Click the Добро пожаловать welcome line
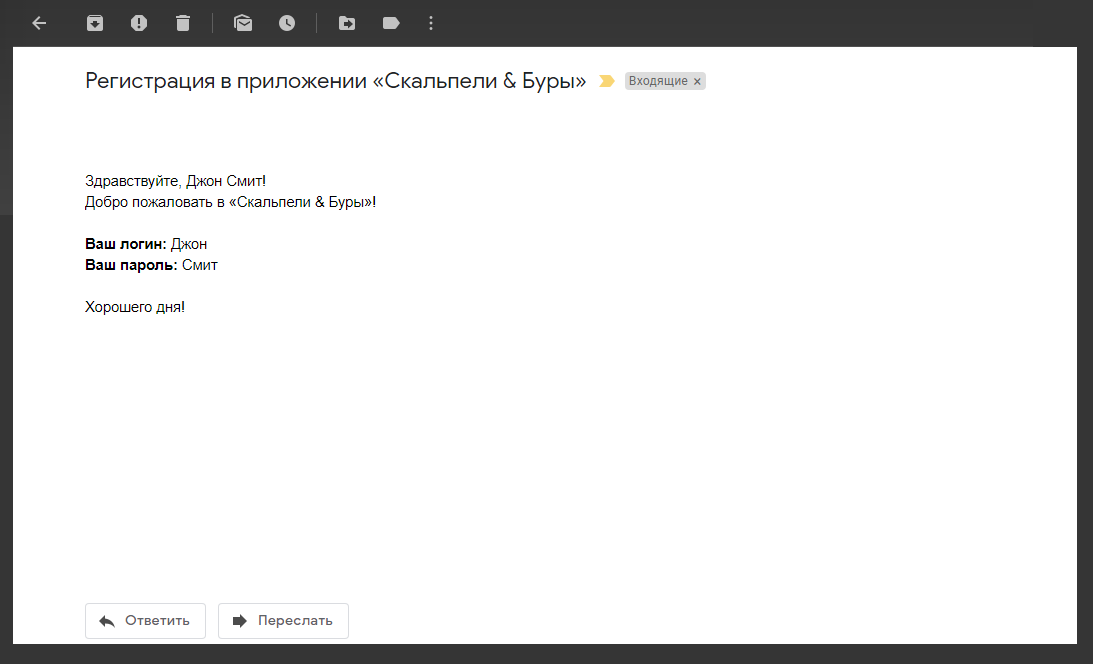Image resolution: width=1093 pixels, height=664 pixels. (x=230, y=202)
